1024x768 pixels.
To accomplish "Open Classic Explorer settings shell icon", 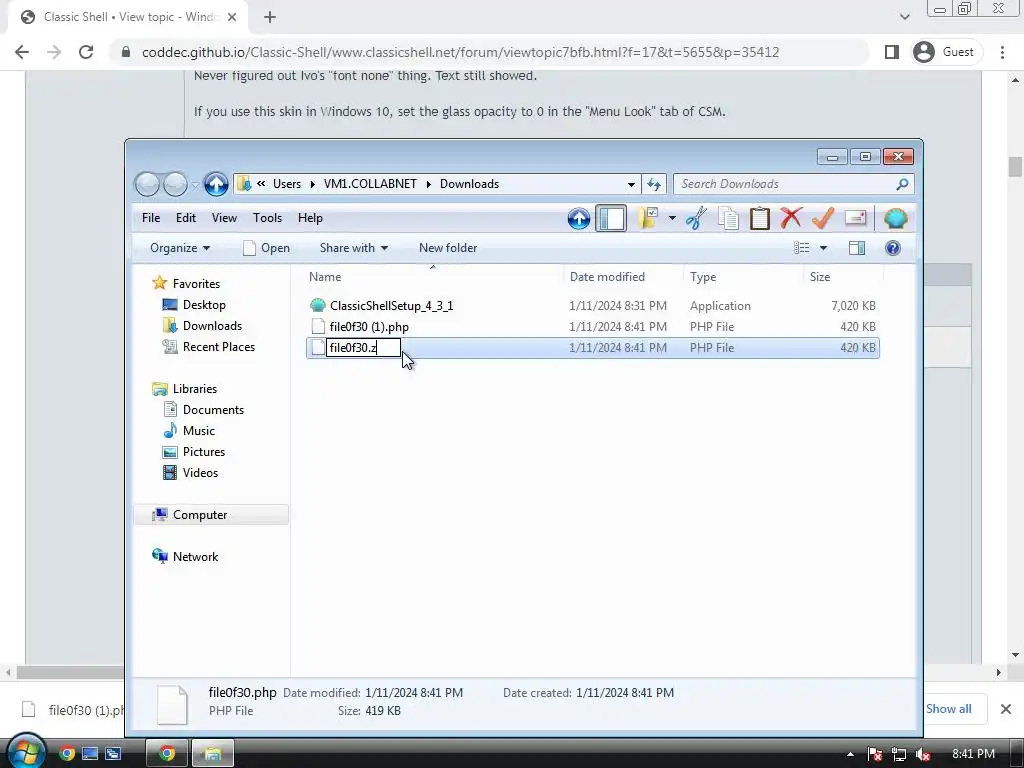I will pyautogui.click(x=895, y=218).
